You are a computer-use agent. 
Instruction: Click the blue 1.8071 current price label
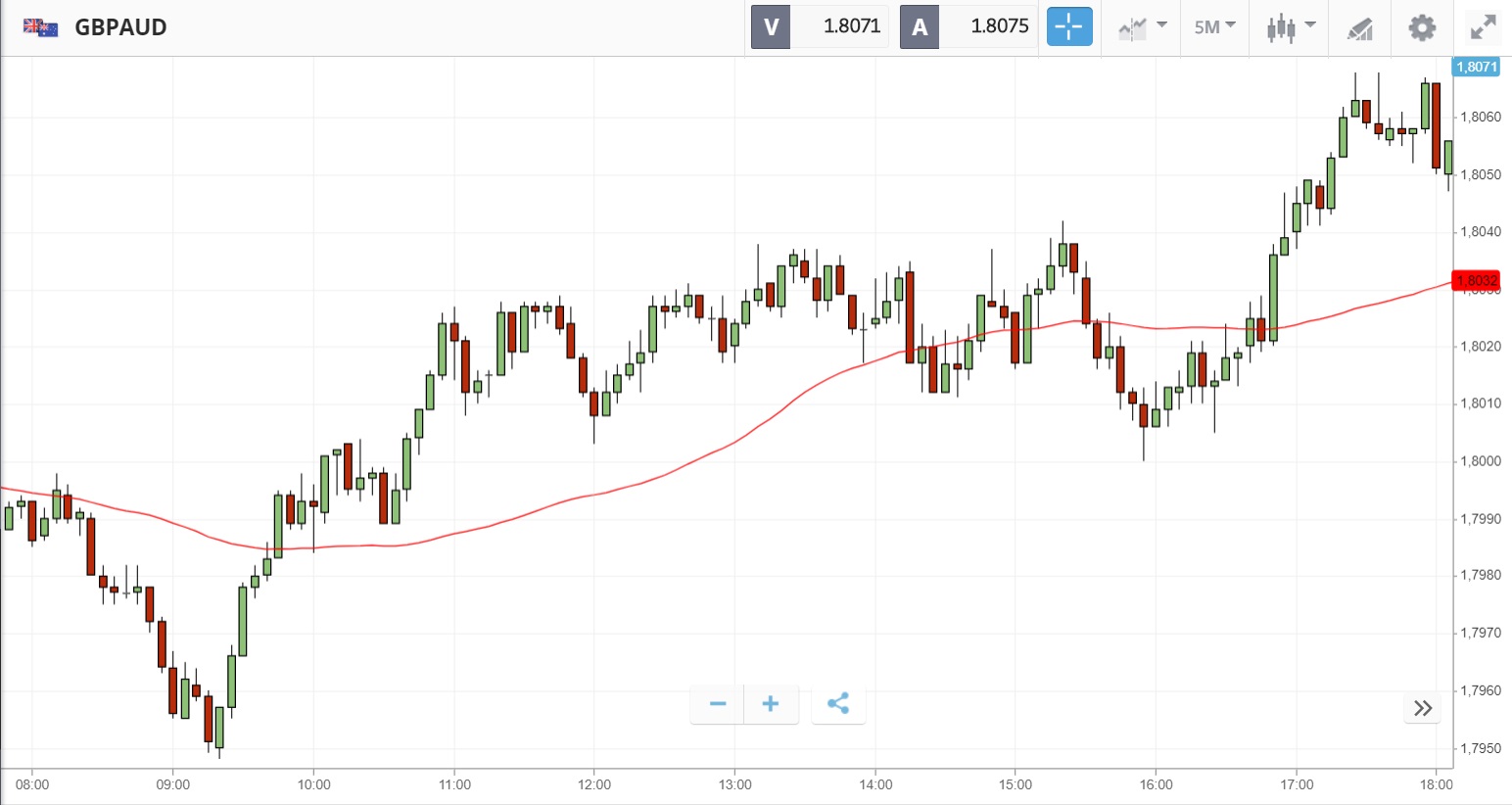click(1476, 67)
